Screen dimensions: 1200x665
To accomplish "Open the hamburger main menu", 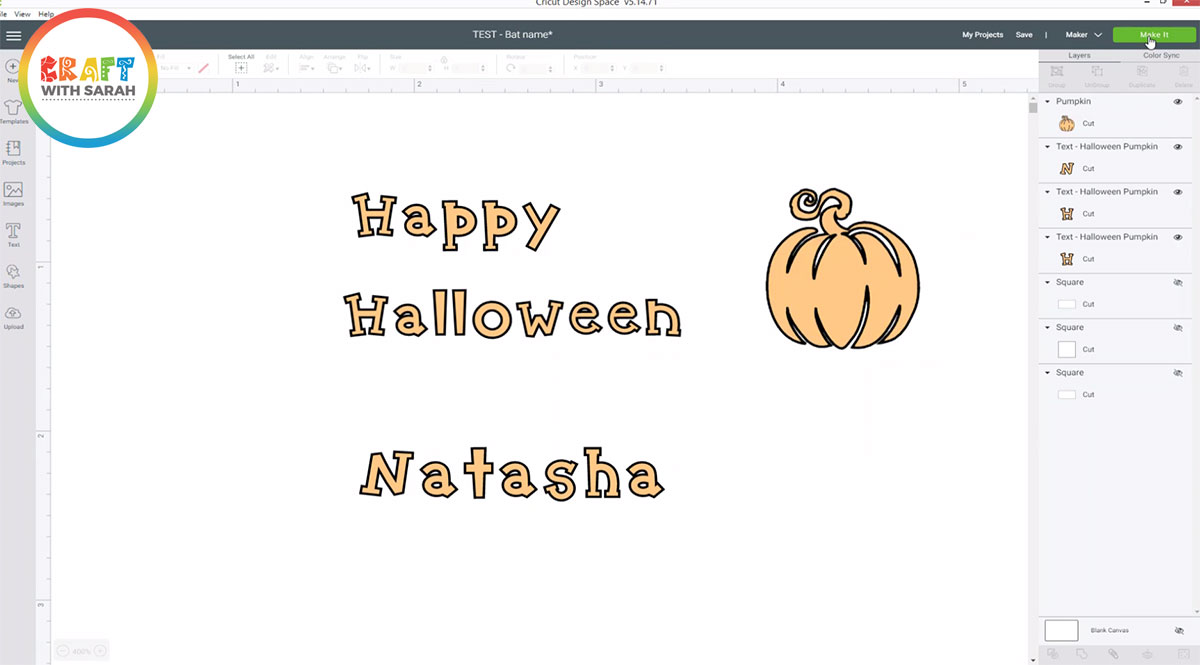I will pyautogui.click(x=13, y=35).
